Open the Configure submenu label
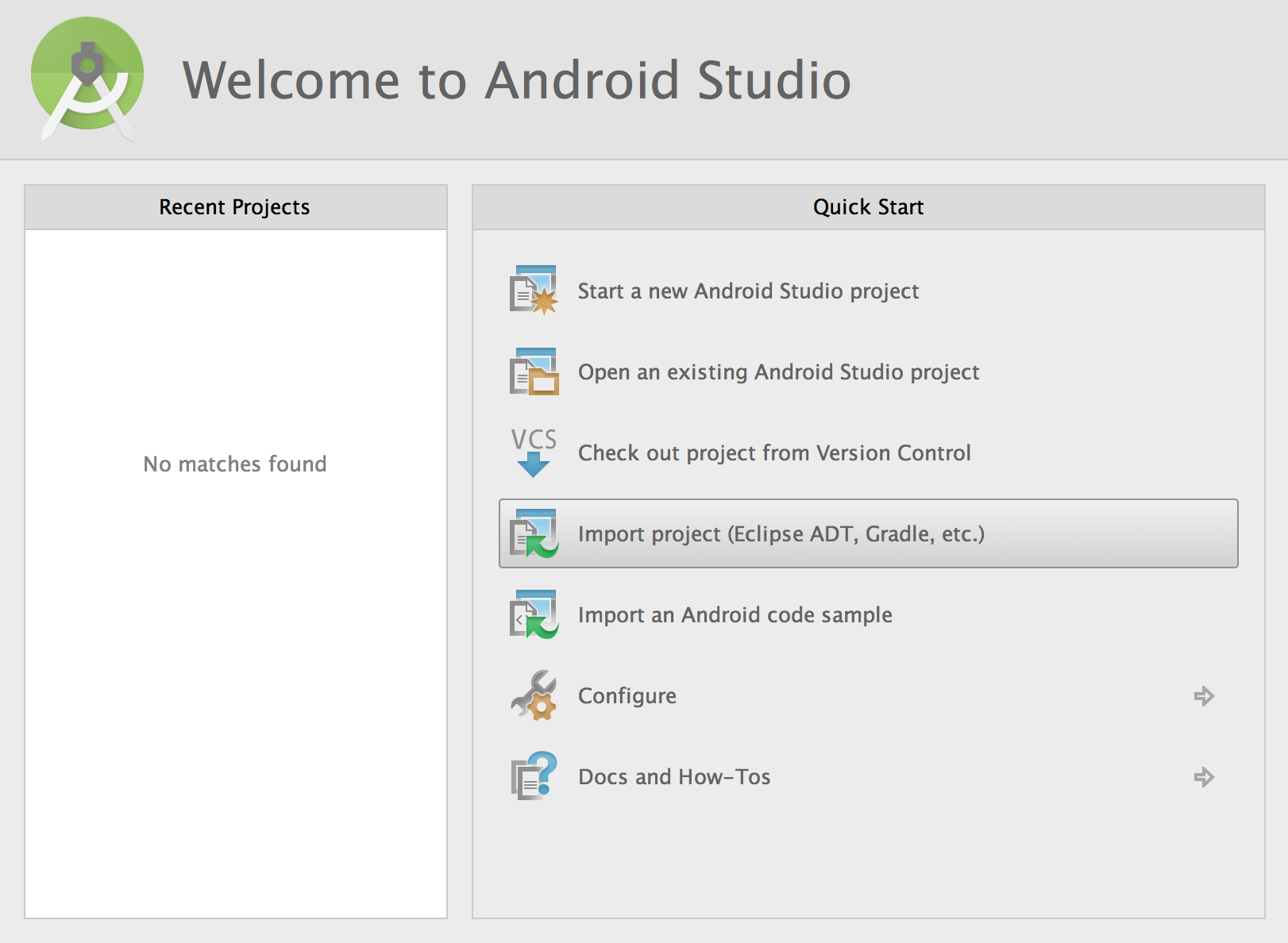1288x943 pixels. point(627,696)
